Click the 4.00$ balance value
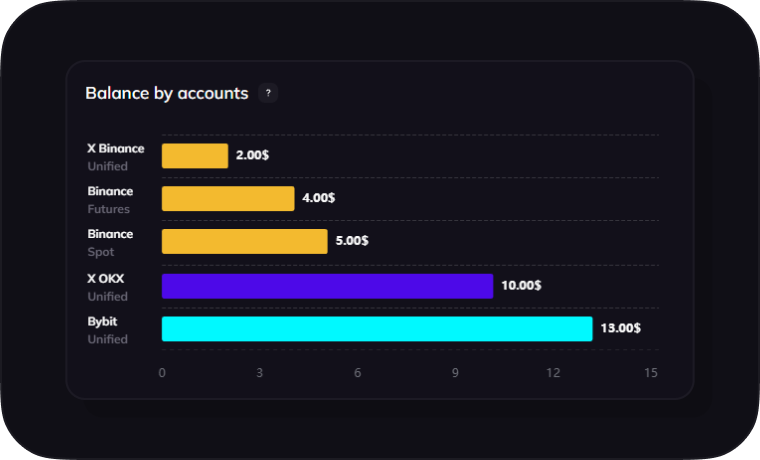Image resolution: width=760 pixels, height=460 pixels. pyautogui.click(x=318, y=199)
